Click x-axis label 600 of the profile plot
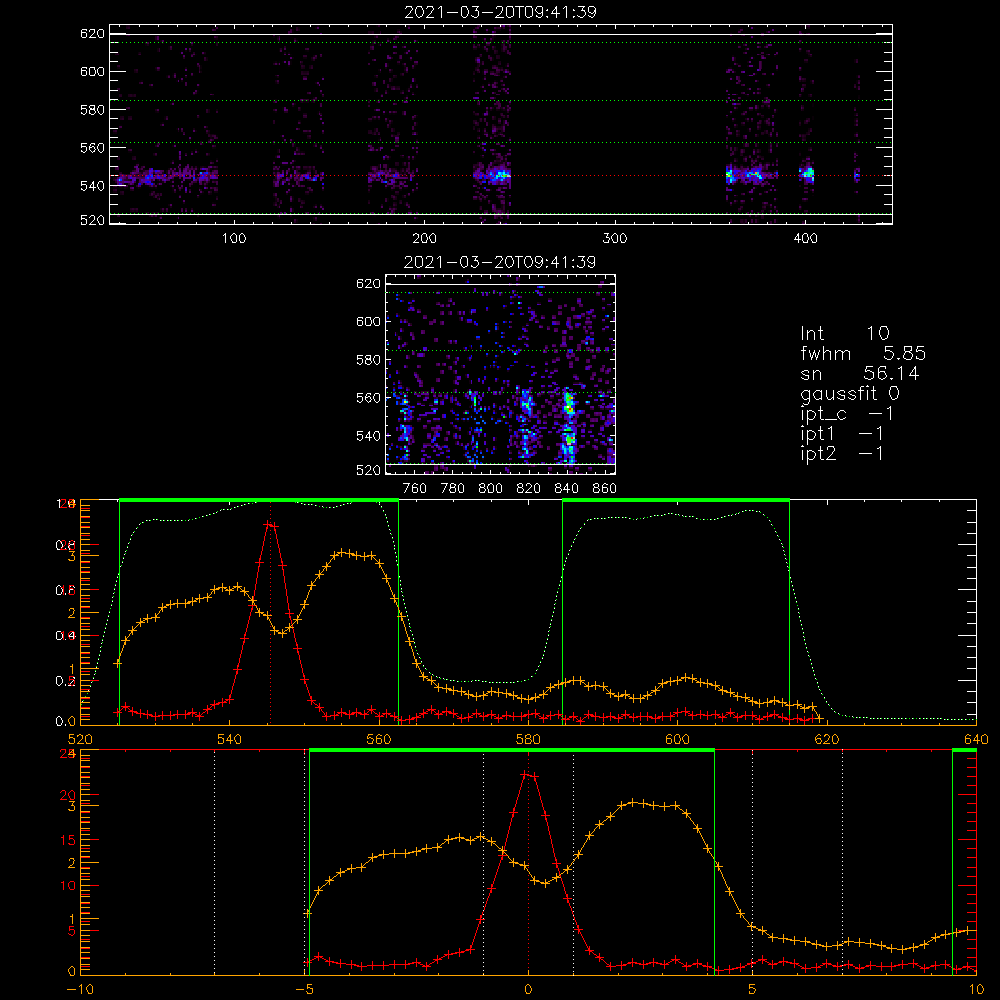1000x1000 pixels. coord(677,739)
